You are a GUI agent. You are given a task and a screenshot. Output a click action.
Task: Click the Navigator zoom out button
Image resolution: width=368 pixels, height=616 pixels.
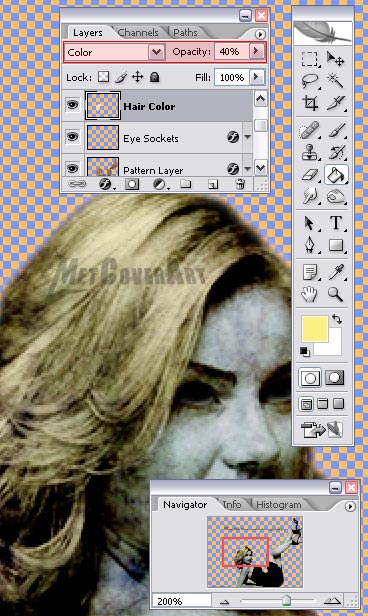225,601
